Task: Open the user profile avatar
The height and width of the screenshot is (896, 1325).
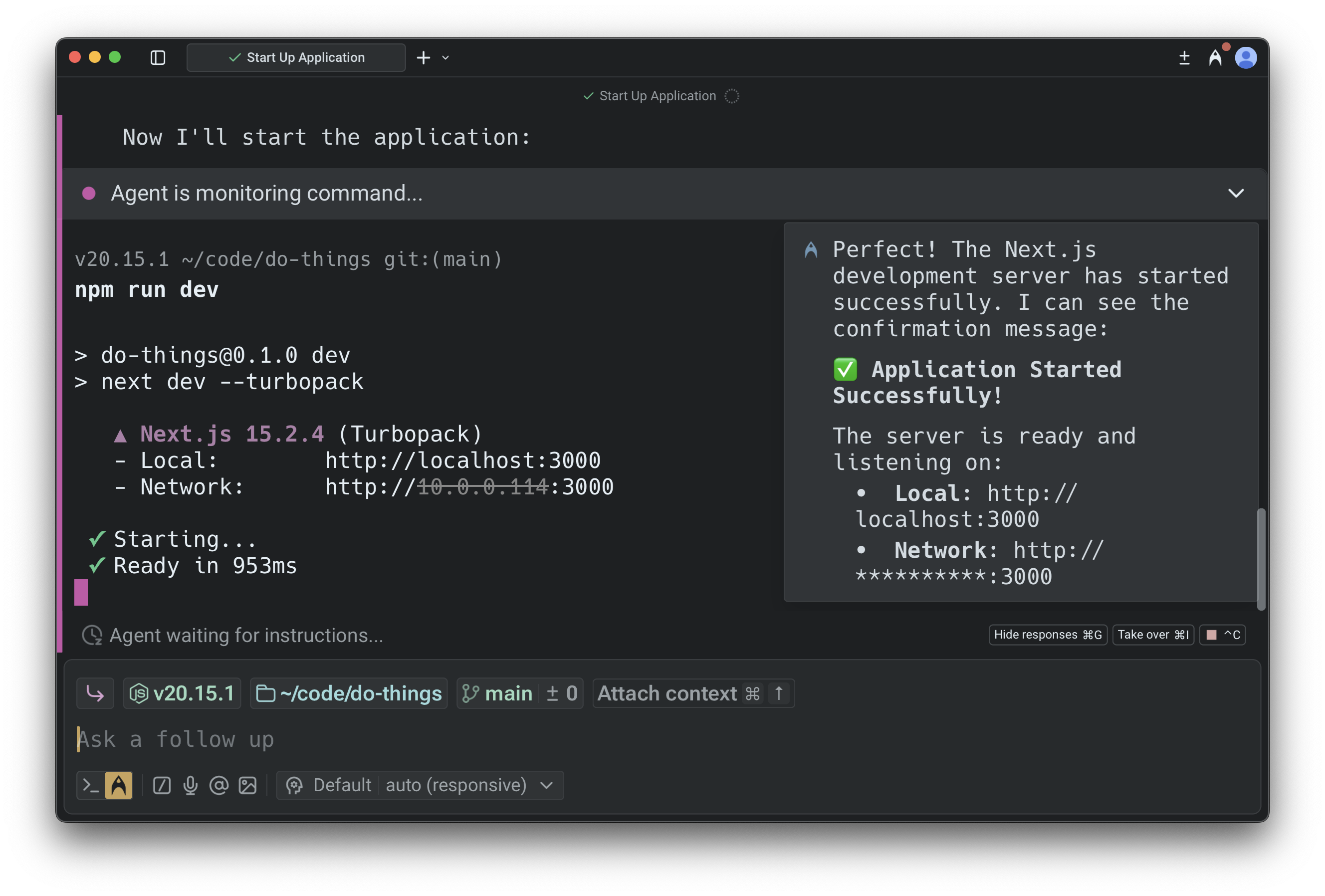Action: pos(1246,57)
